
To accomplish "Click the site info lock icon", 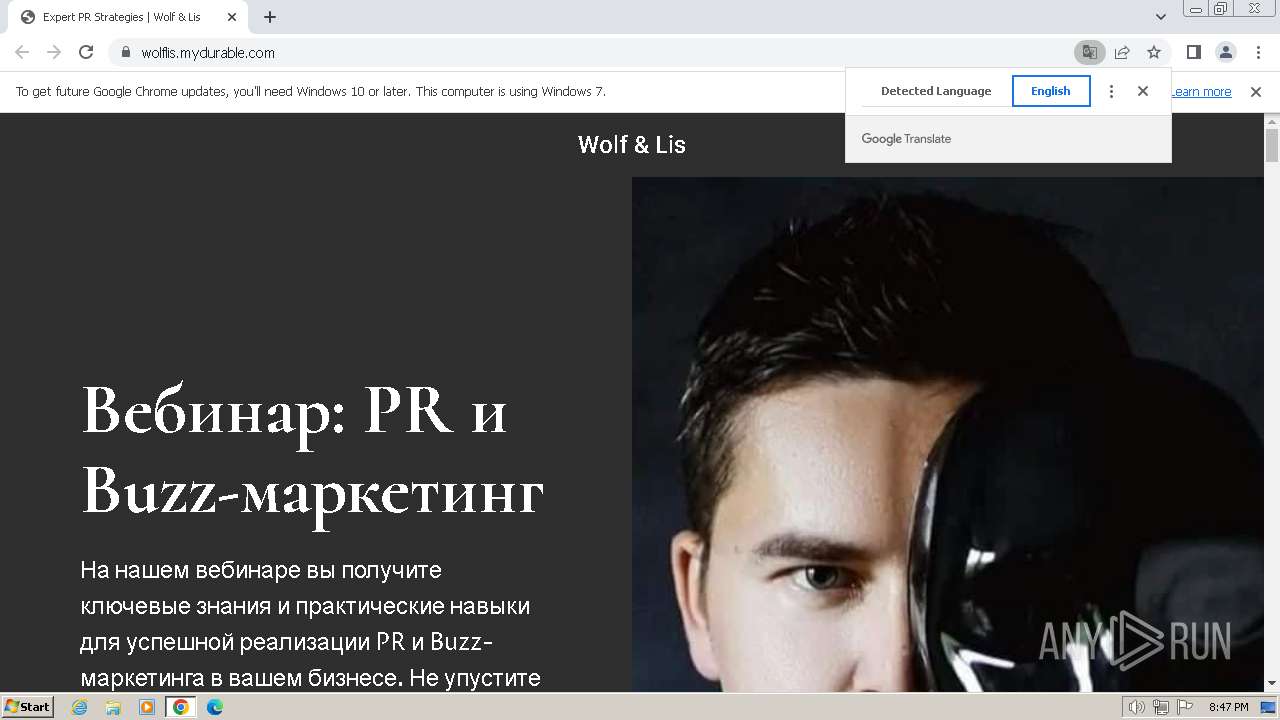I will (x=126, y=52).
